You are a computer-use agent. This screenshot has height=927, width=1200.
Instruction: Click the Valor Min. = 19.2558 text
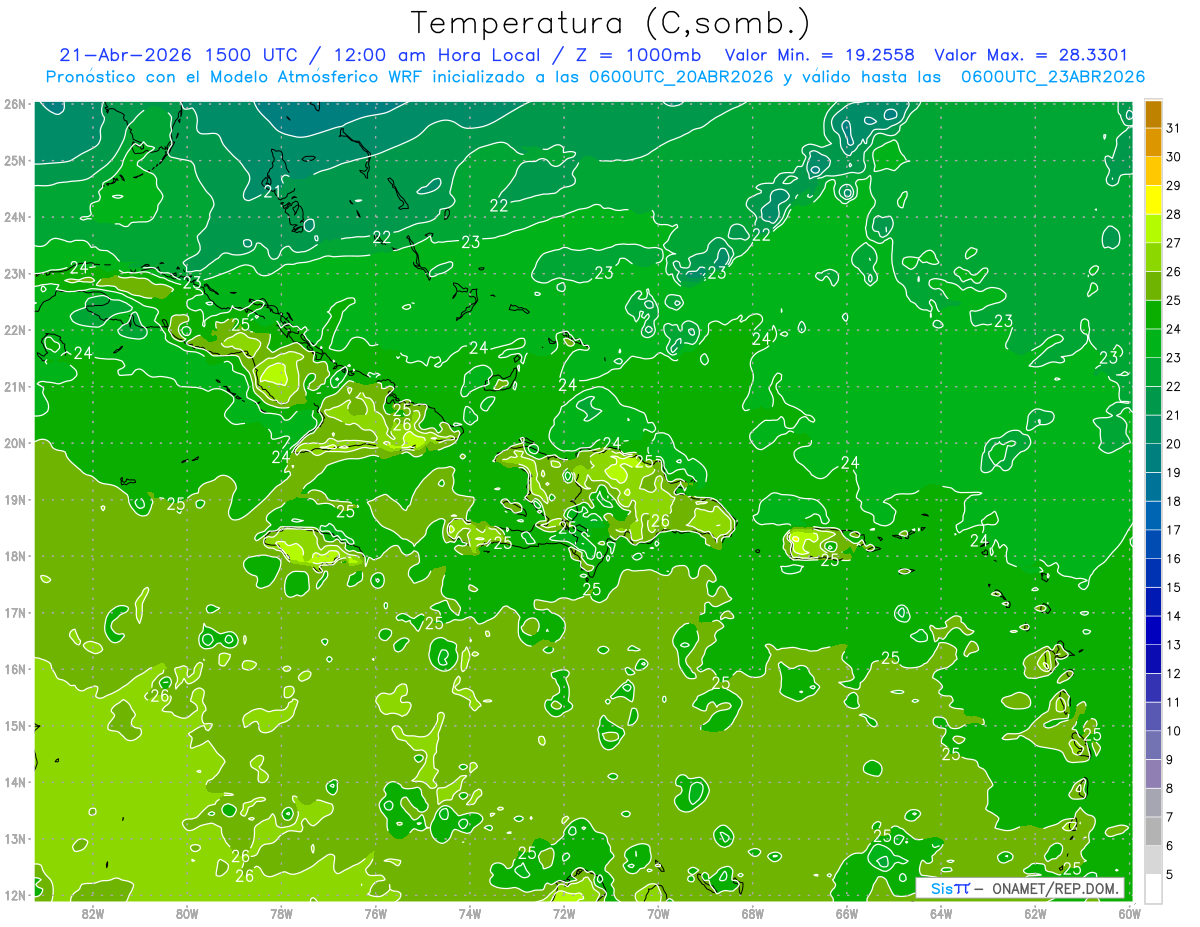(822, 55)
